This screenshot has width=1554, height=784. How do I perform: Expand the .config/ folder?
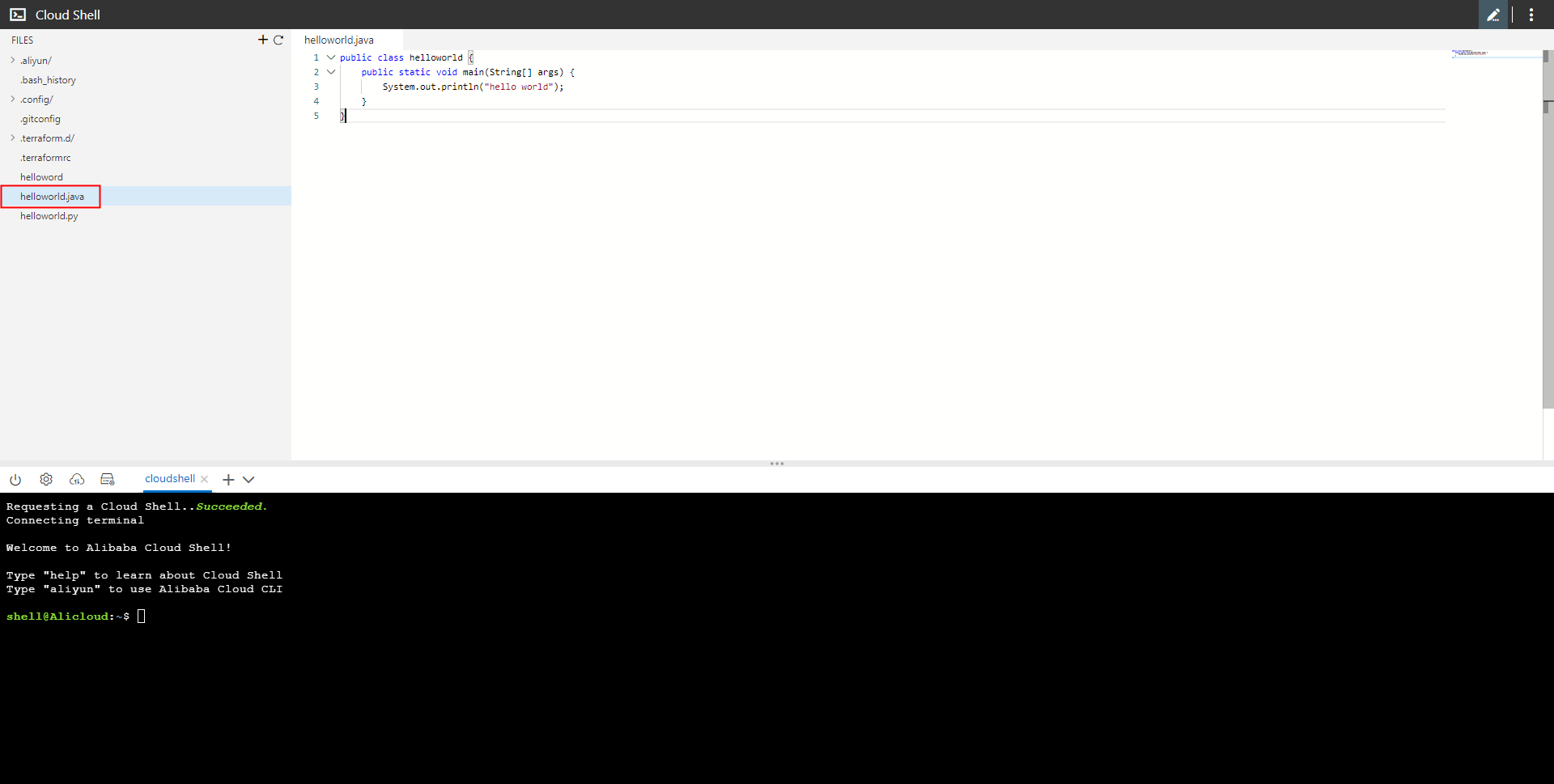(13, 100)
